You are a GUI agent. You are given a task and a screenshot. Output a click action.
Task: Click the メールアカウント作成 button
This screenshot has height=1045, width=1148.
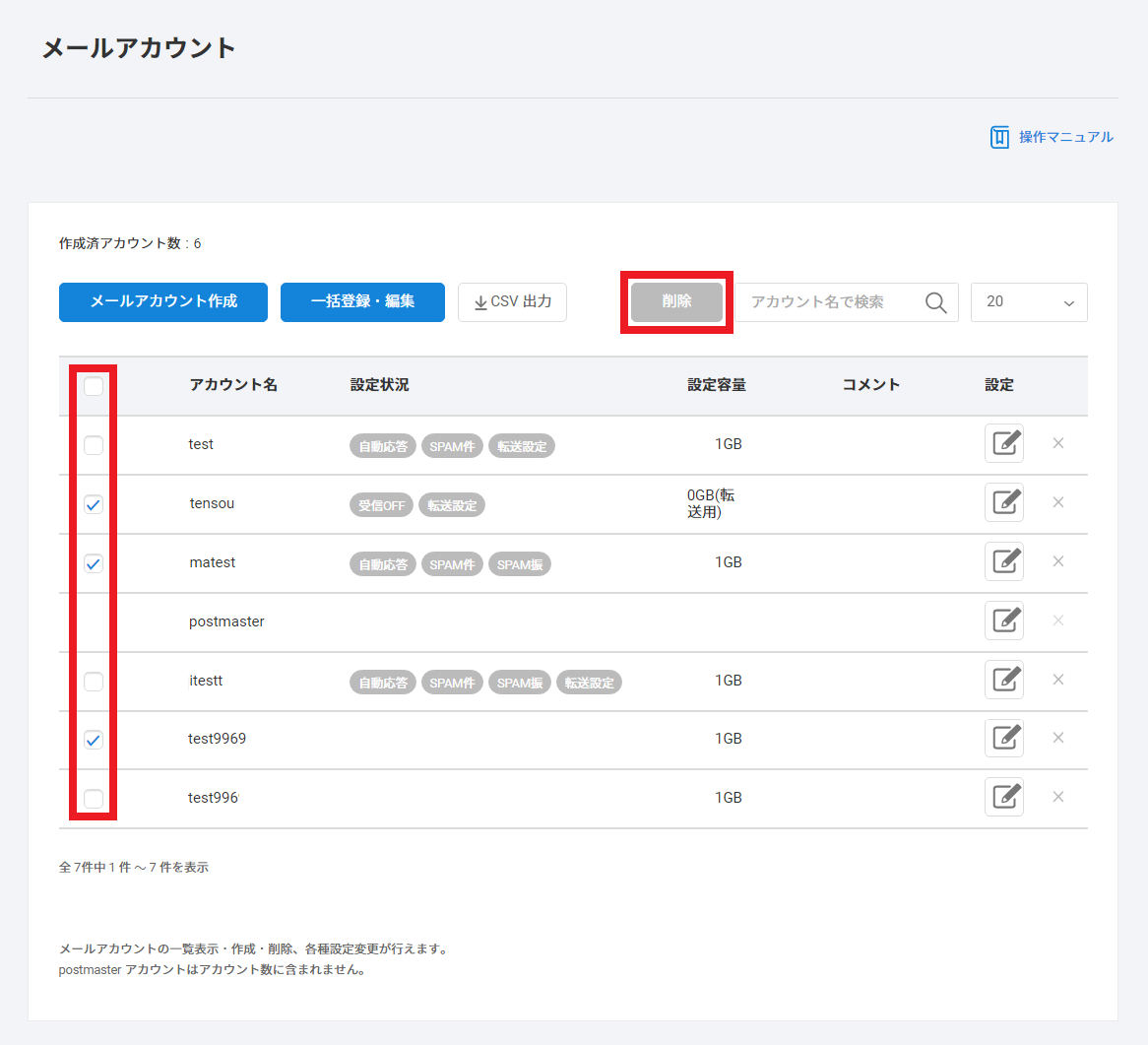click(x=163, y=302)
